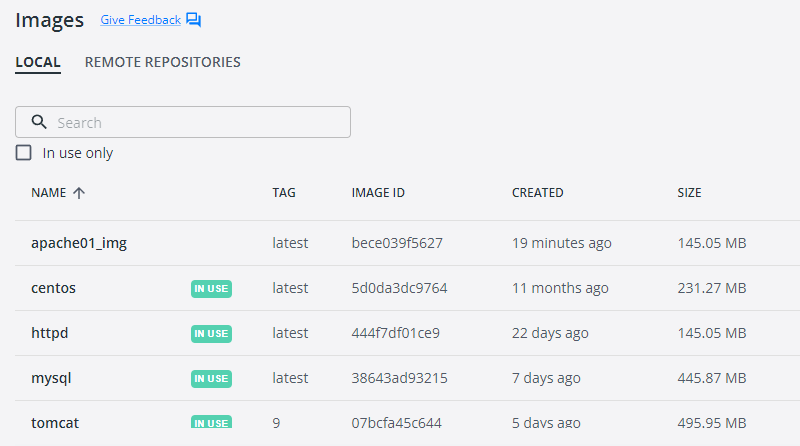The image size is (800, 446).
Task: Click image ID 5d0da3dc9764
Action: click(x=399, y=288)
